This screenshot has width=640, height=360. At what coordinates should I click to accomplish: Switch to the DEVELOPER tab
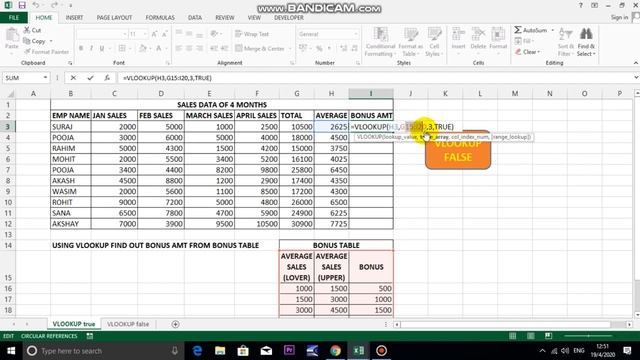(x=289, y=18)
